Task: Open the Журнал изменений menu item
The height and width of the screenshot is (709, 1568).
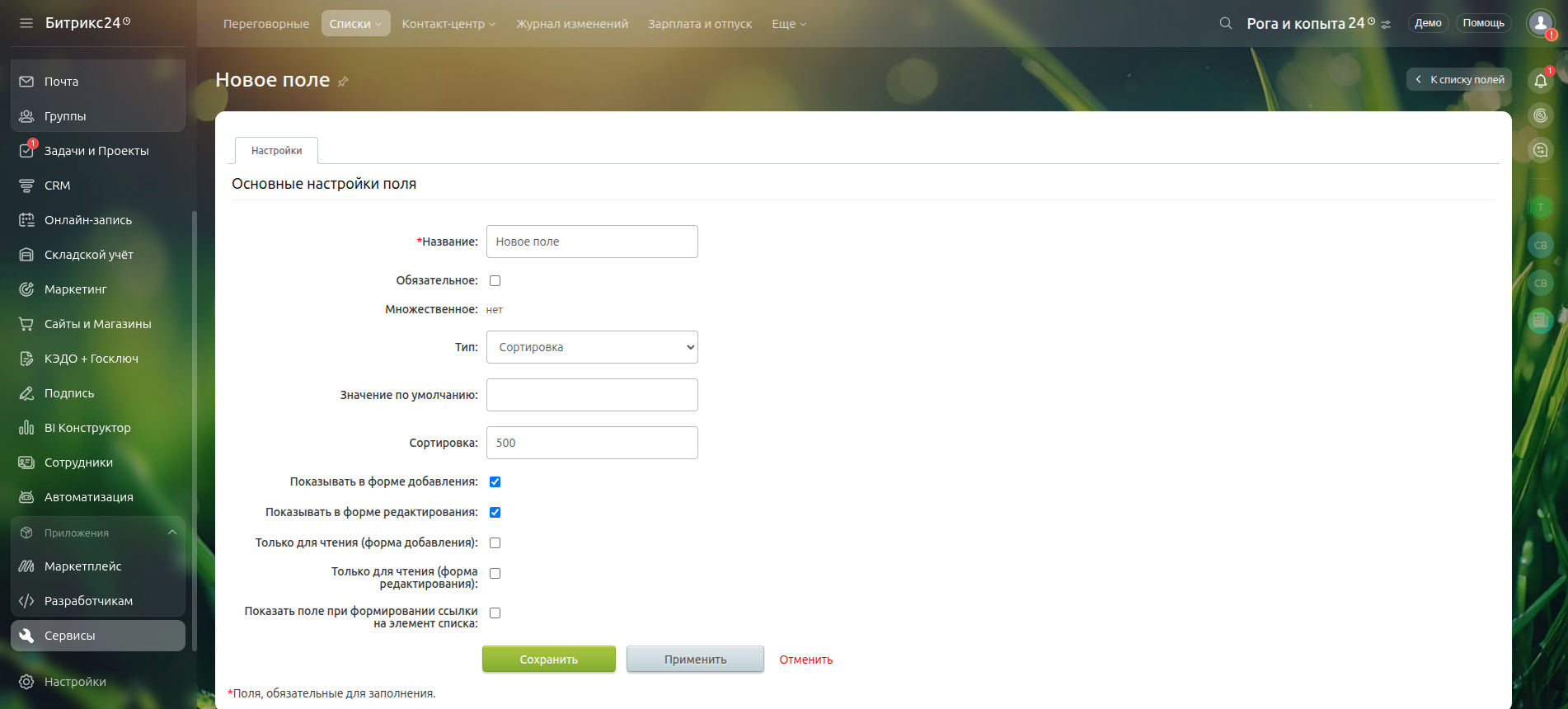Action: click(x=572, y=24)
